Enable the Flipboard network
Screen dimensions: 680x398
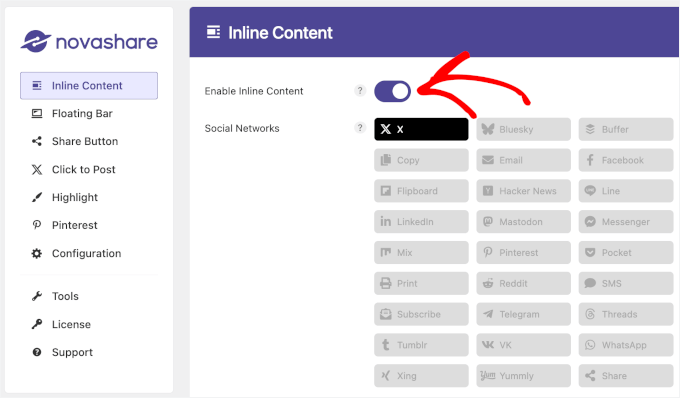coord(421,191)
